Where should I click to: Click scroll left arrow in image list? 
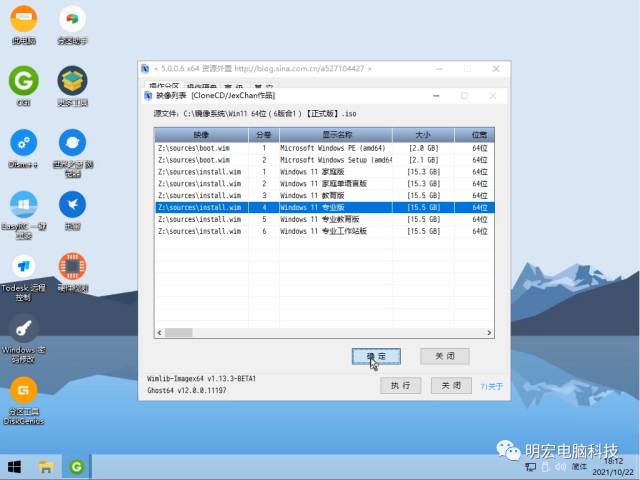160,333
